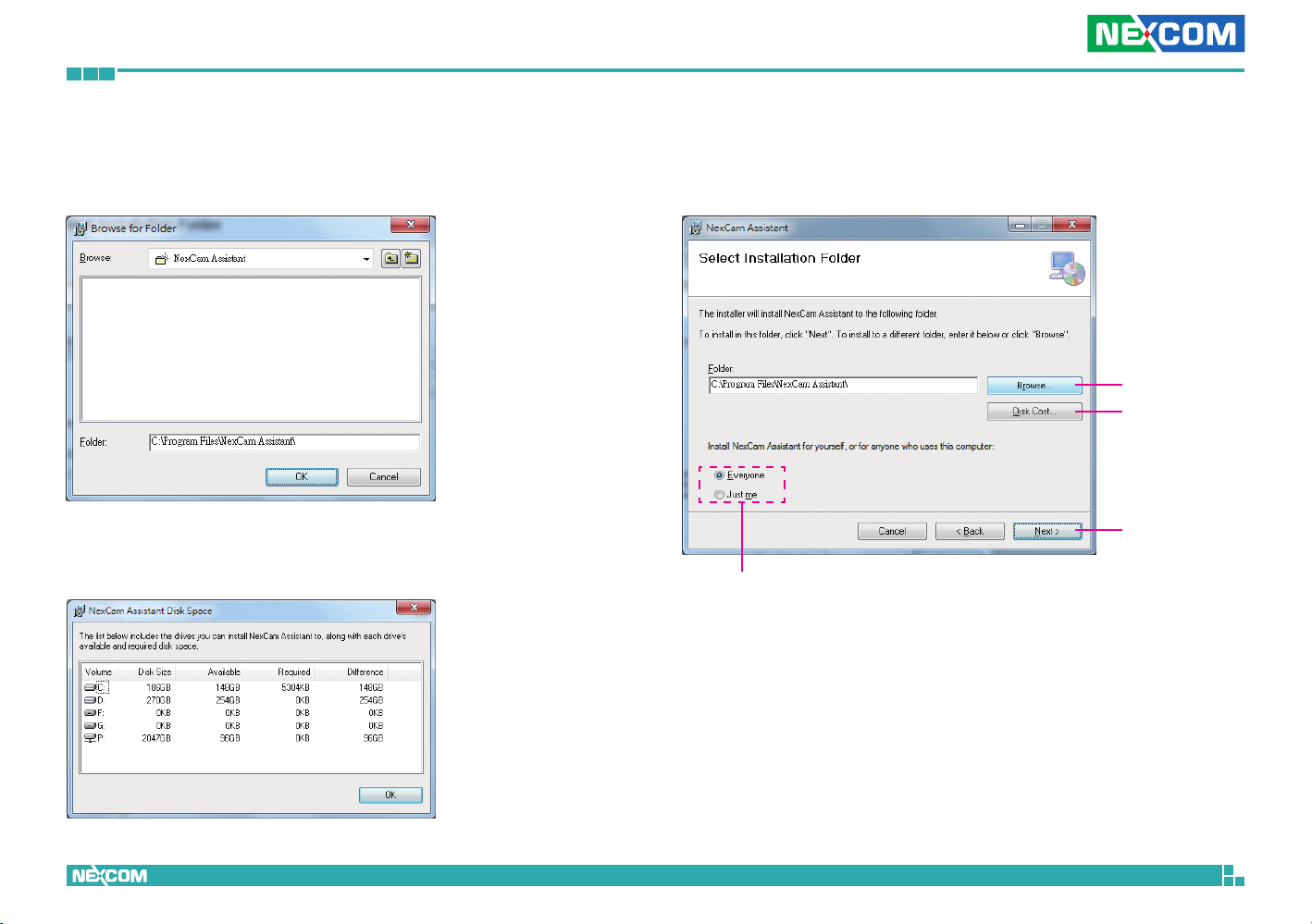The width and height of the screenshot is (1312, 924).
Task: Click Cancel in the NexCam Assistant installer
Action: pyautogui.click(x=892, y=531)
